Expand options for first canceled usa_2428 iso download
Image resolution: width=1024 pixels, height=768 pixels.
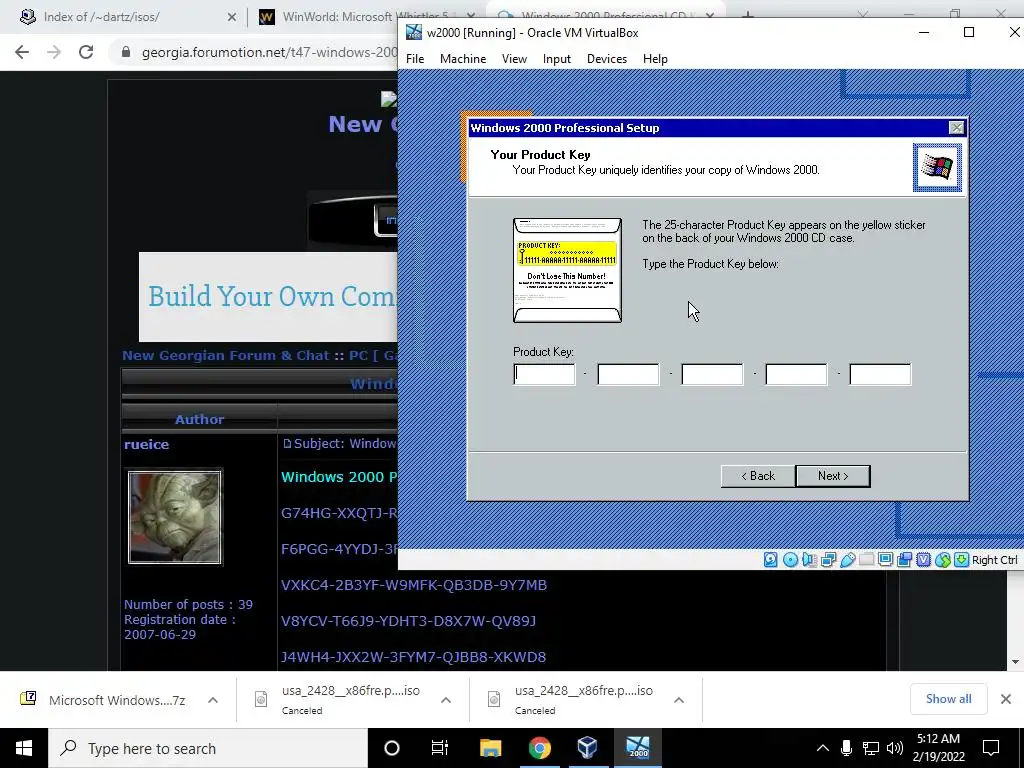(446, 700)
